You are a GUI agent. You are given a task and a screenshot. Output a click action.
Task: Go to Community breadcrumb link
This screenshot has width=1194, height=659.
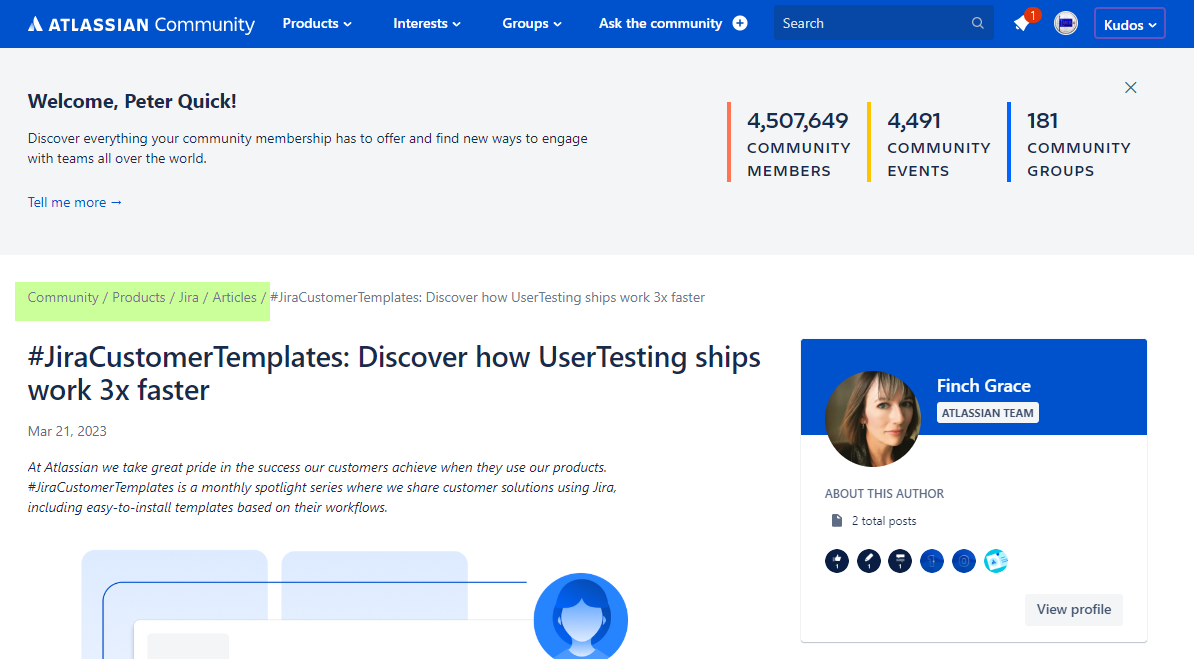click(x=63, y=297)
